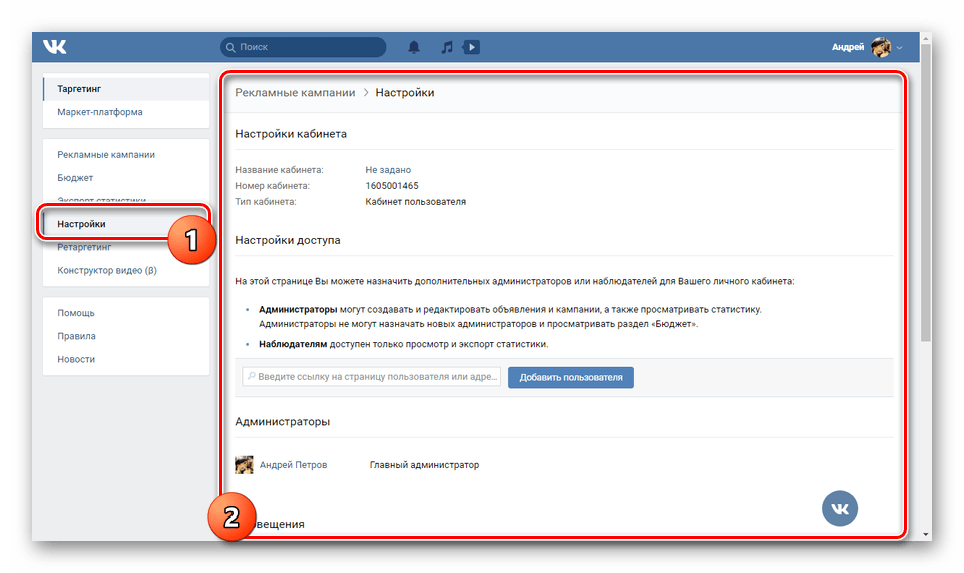Click Андрей's profile avatar in header
The width and height of the screenshot is (964, 573).
pos(881,47)
